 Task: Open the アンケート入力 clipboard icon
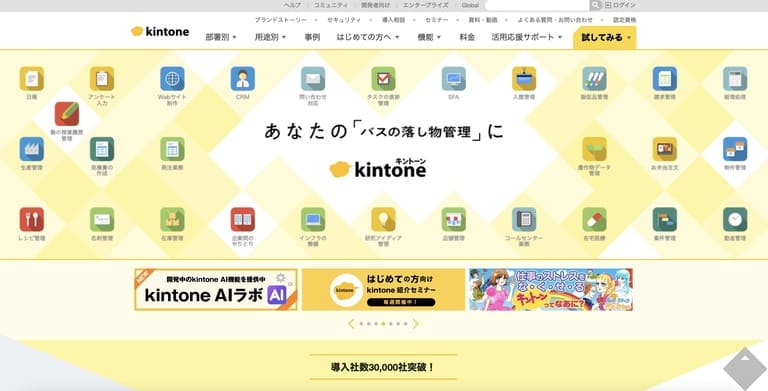[102, 78]
